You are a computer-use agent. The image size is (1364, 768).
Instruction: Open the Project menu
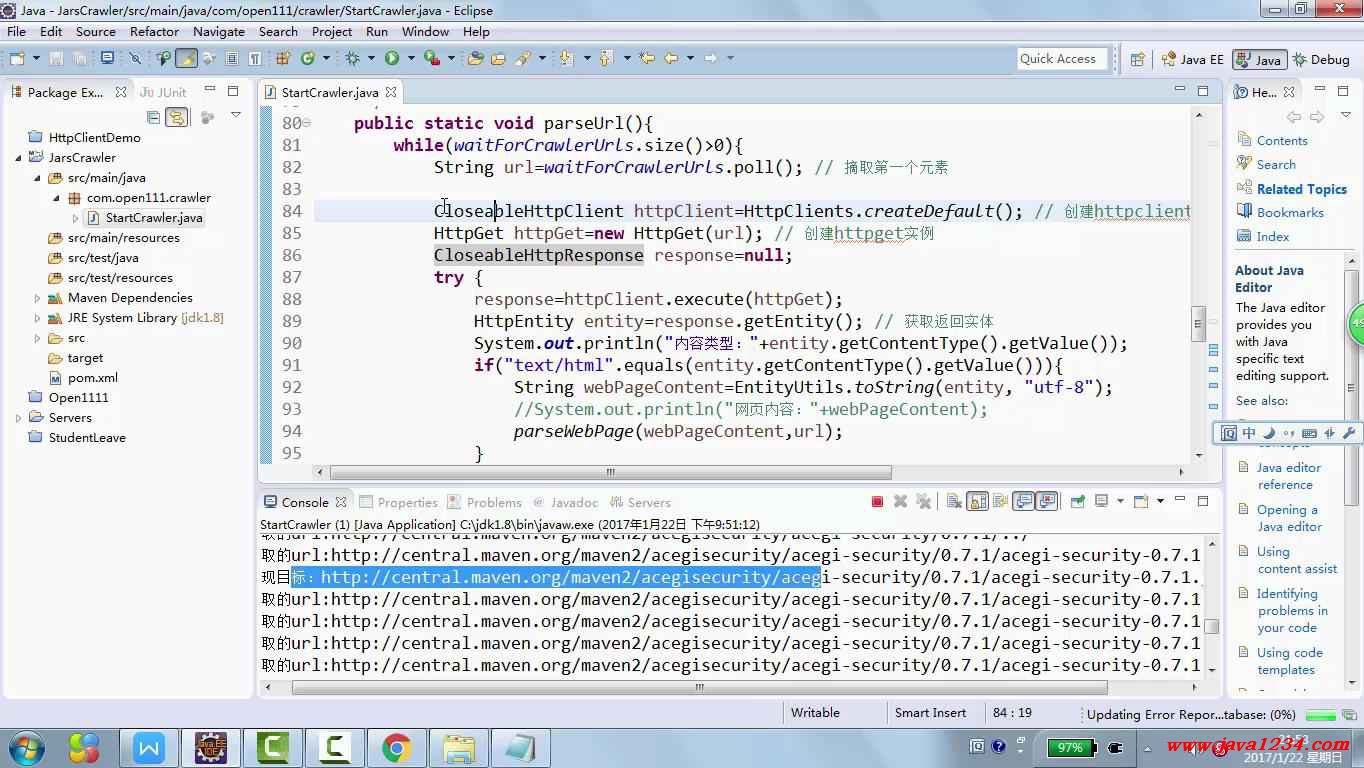coord(332,31)
